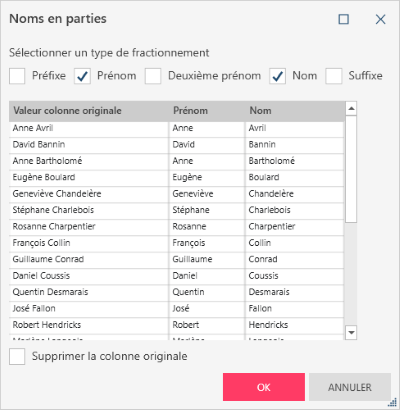Screen dimensions: 400x410
Task: Enable the Deuxième prénom checkbox
Action: tap(153, 76)
